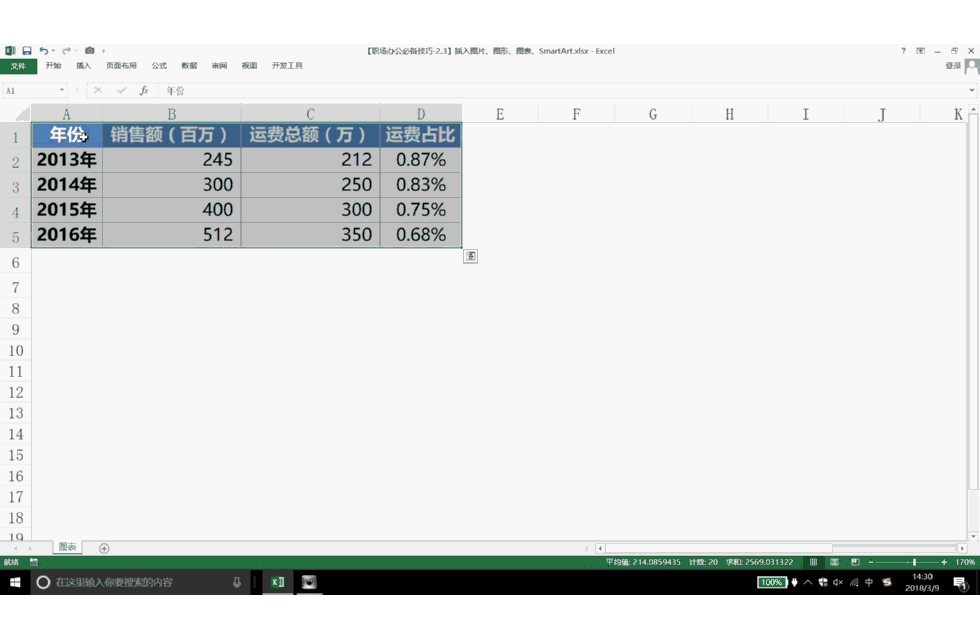The image size is (980, 640).
Task: Click the Help question mark icon
Action: pyautogui.click(x=903, y=51)
